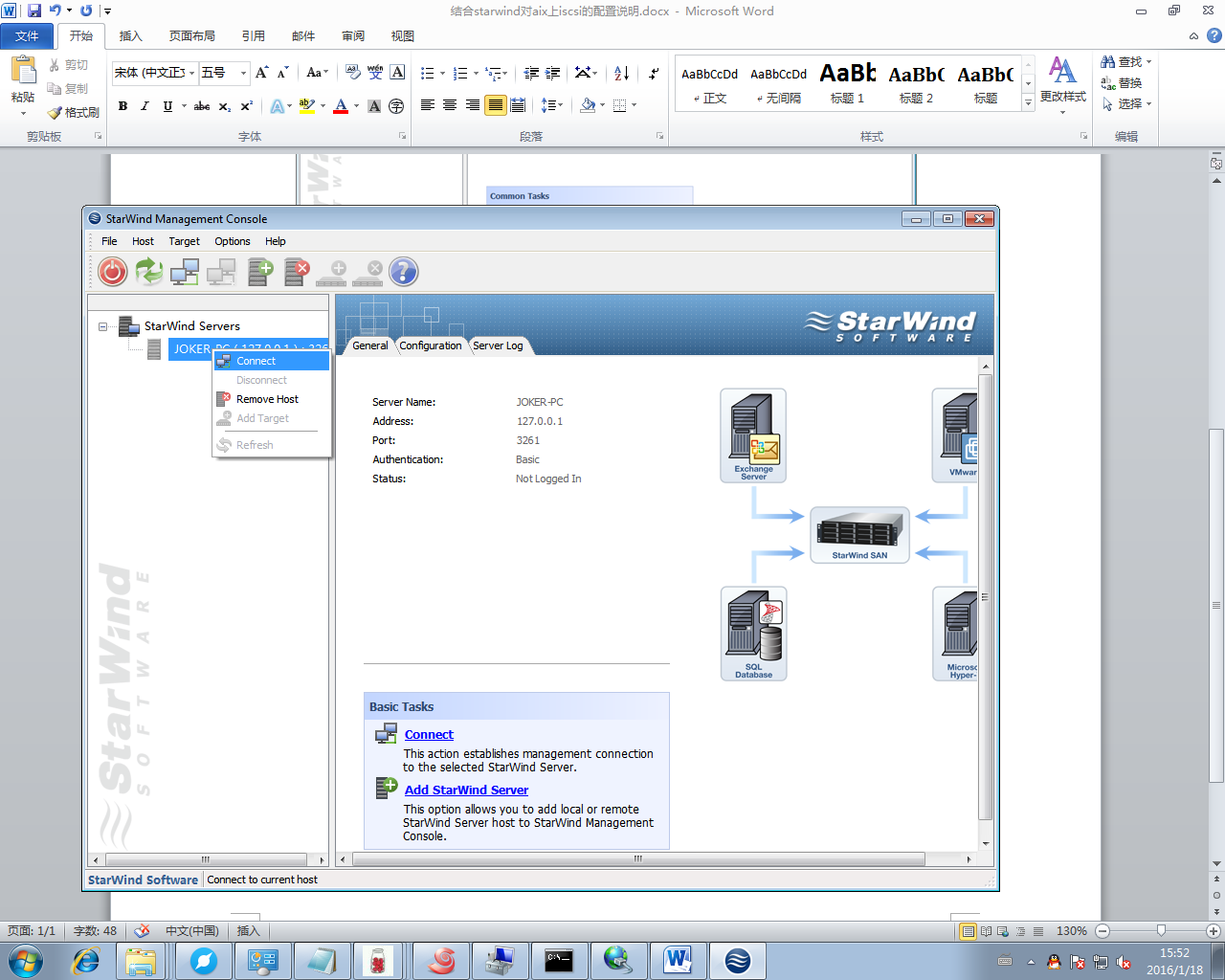Expand the styles gallery more arrow

point(1029,102)
